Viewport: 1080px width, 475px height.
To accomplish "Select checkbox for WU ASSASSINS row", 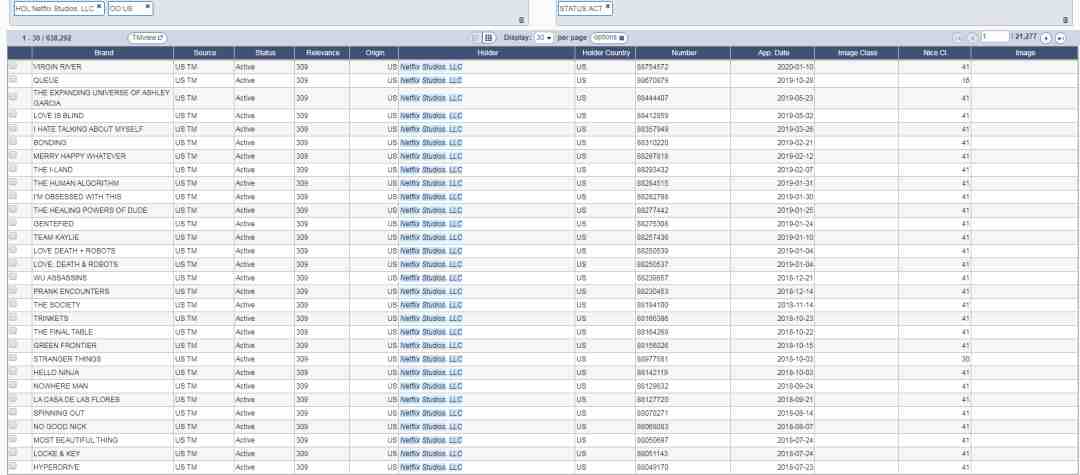I will click(x=12, y=277).
